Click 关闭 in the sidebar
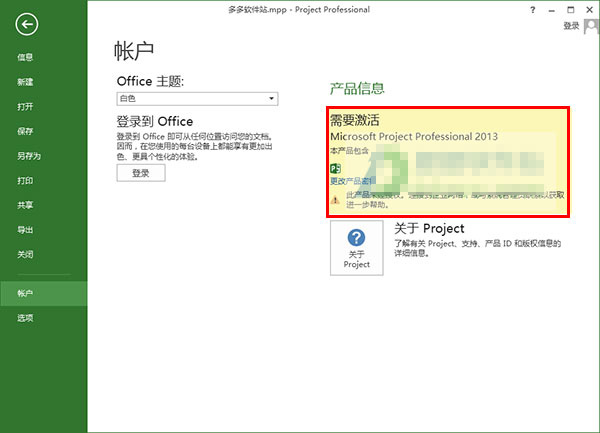The width and height of the screenshot is (600, 433). (25, 254)
